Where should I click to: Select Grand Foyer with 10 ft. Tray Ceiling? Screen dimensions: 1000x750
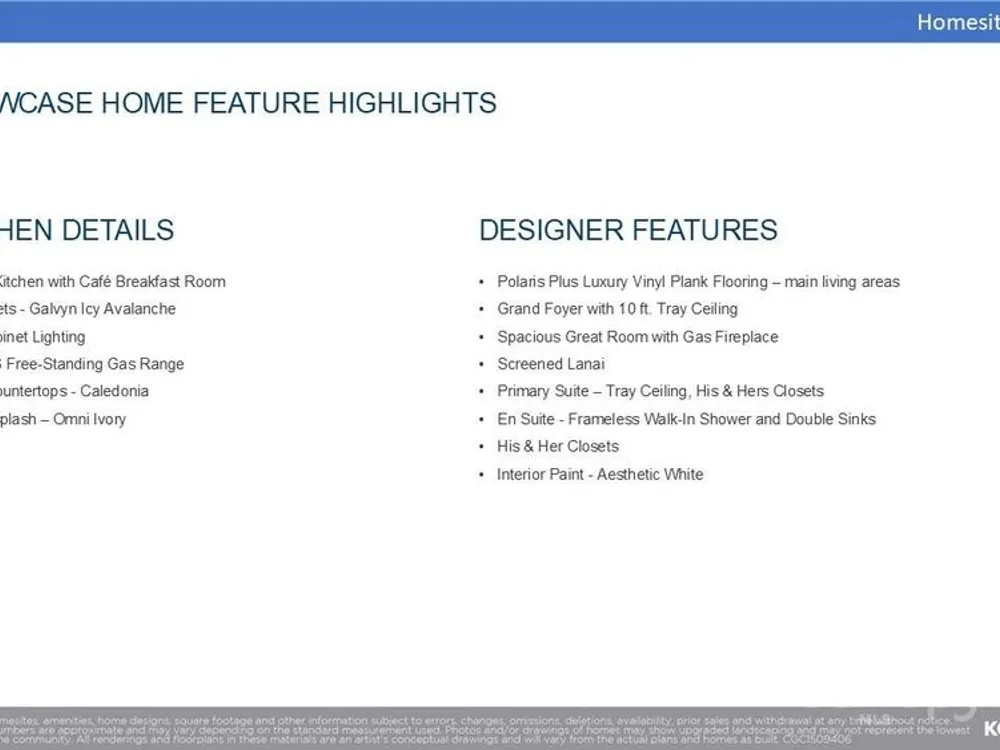pyautogui.click(x=617, y=309)
